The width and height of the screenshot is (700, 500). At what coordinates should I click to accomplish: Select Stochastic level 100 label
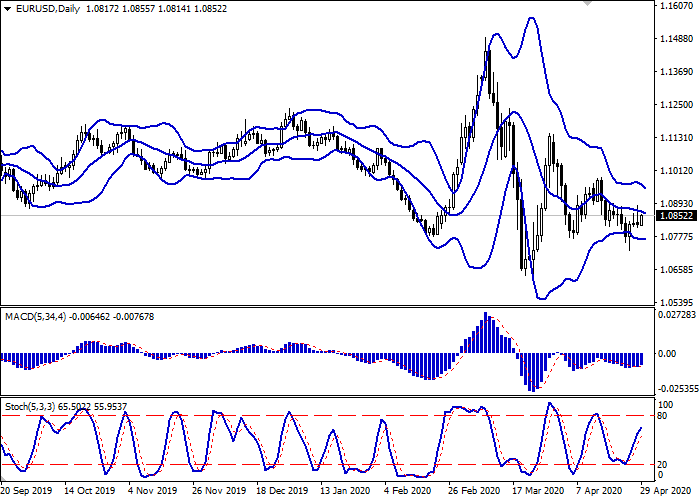[x=665, y=405]
